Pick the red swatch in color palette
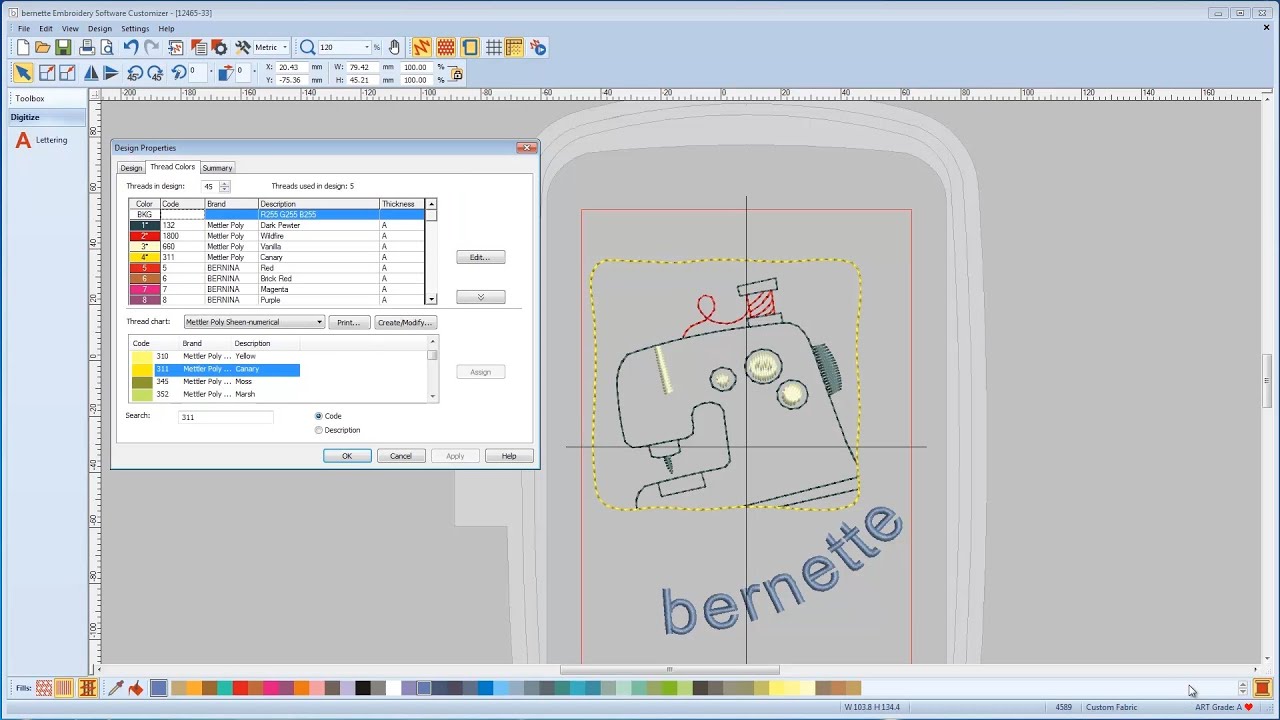The width and height of the screenshot is (1280, 720). [x=240, y=688]
